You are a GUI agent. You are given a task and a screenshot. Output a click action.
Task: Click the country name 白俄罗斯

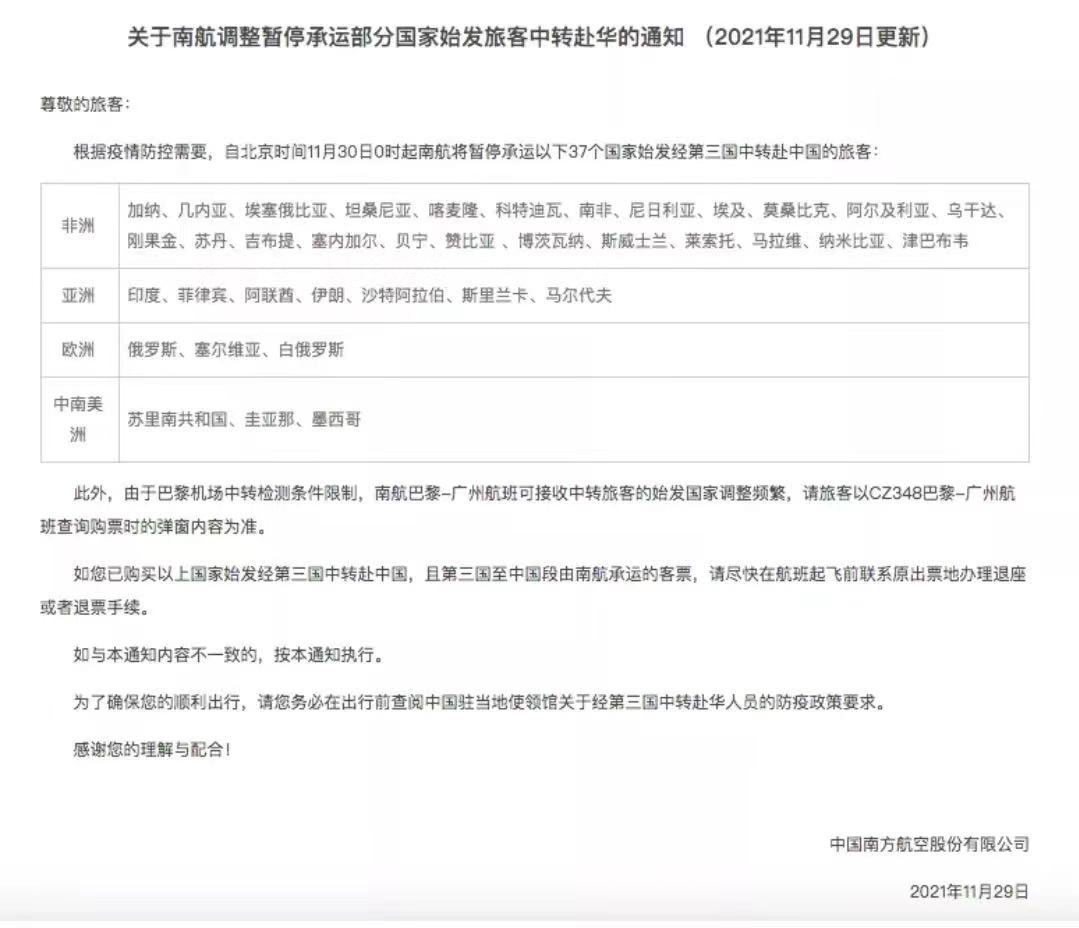311,349
